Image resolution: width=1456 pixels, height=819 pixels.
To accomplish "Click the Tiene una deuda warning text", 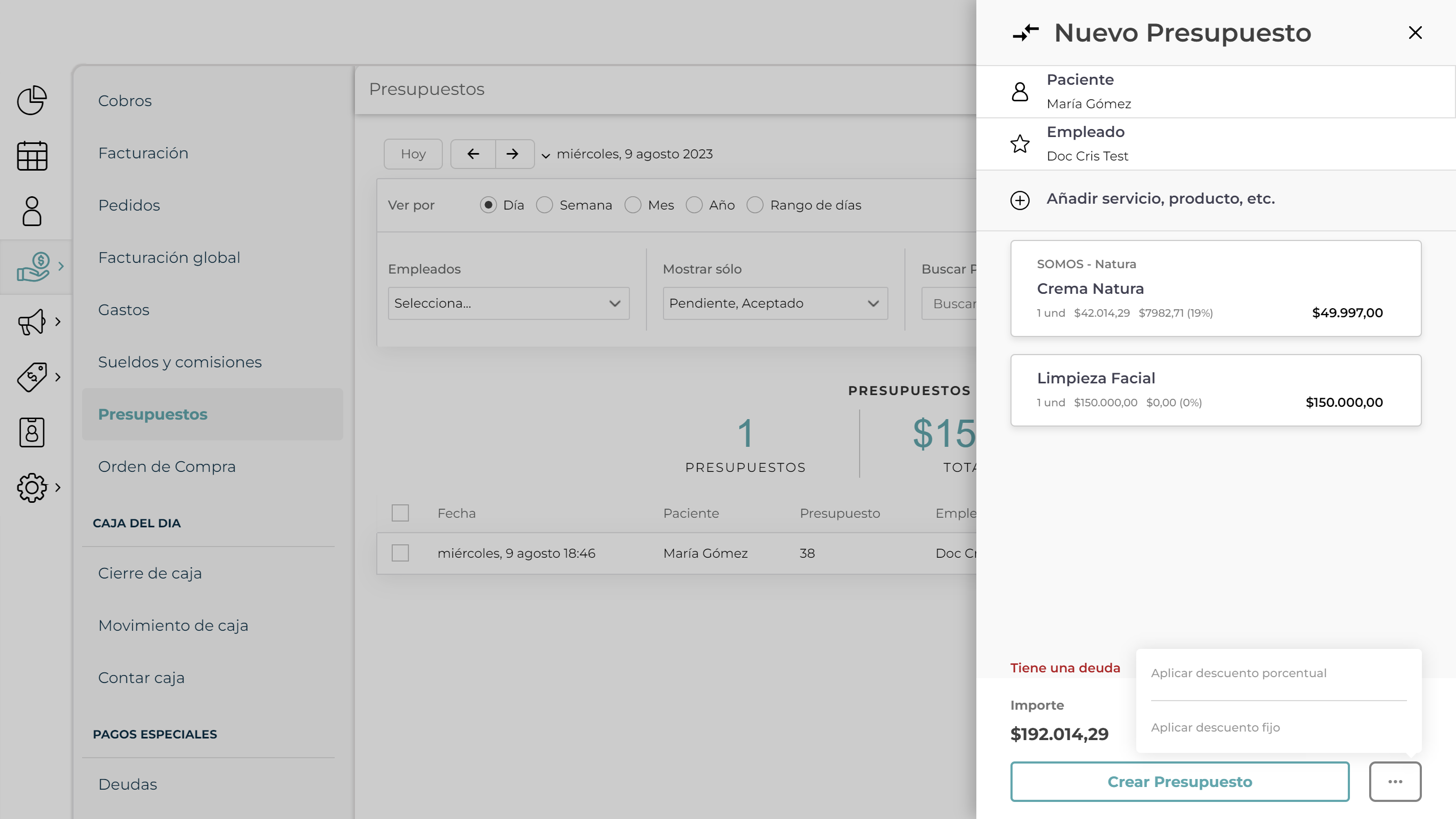I will coord(1065,668).
